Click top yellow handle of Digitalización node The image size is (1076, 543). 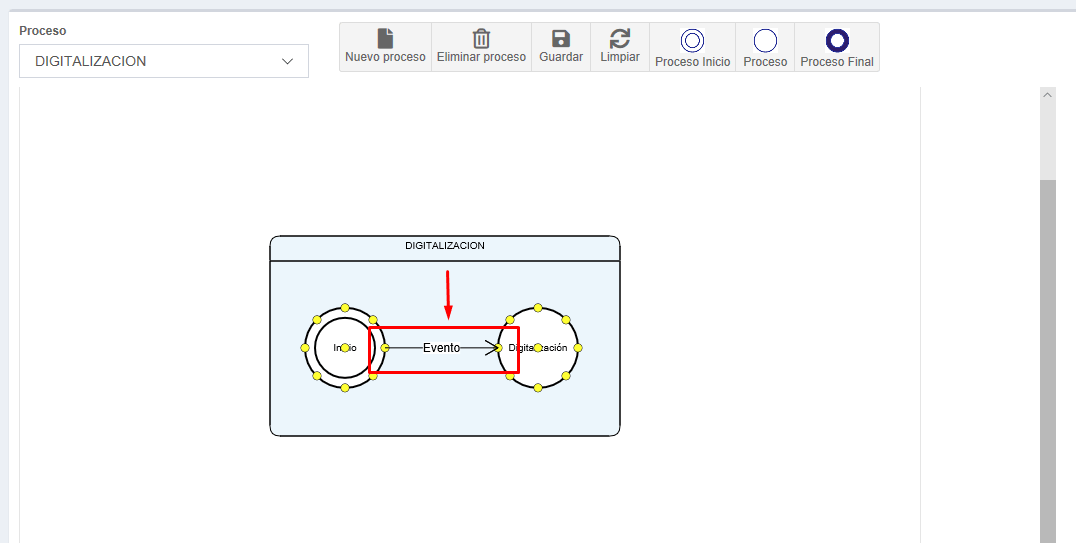538,308
